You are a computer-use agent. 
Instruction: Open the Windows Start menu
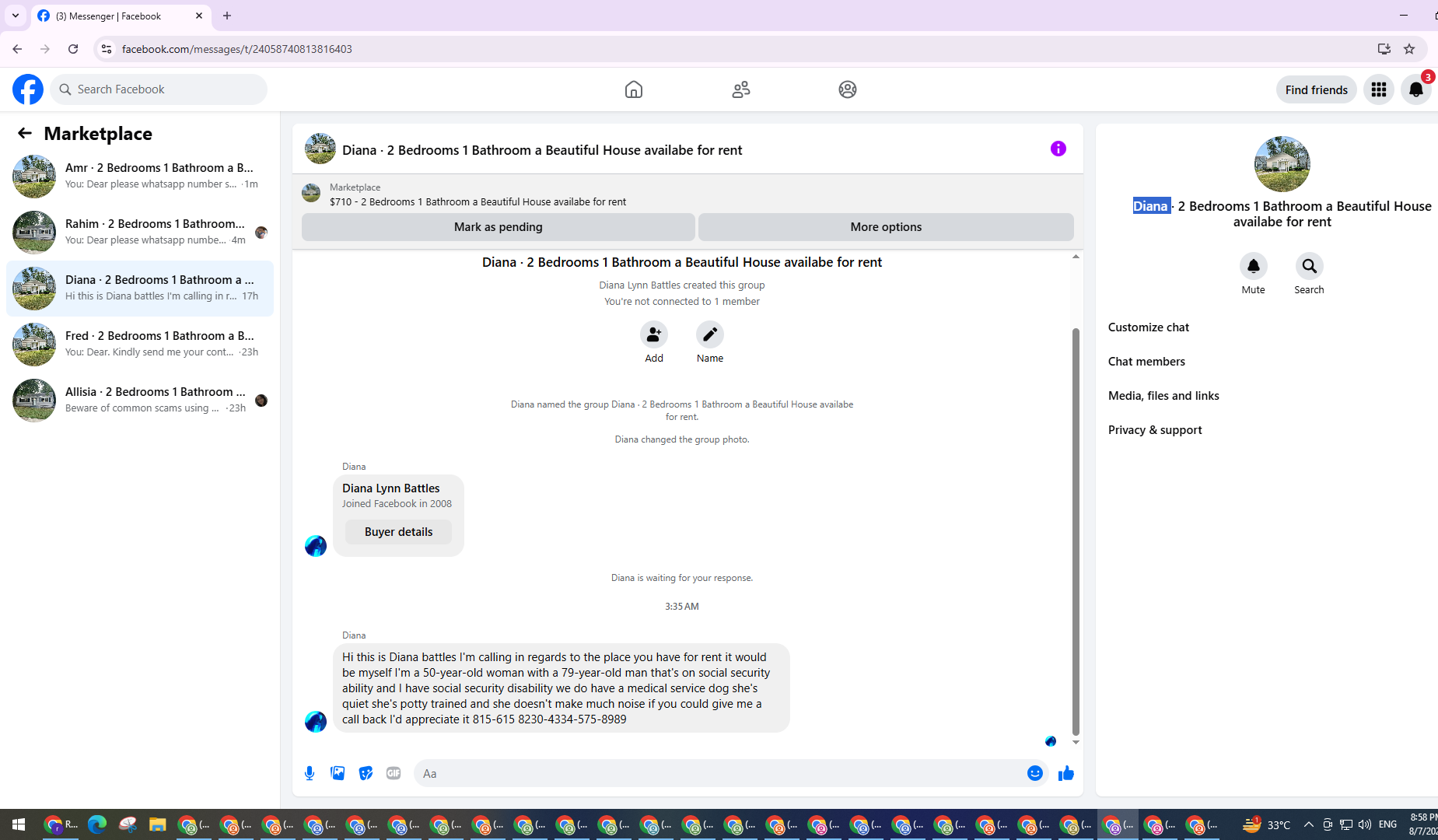pos(19,824)
